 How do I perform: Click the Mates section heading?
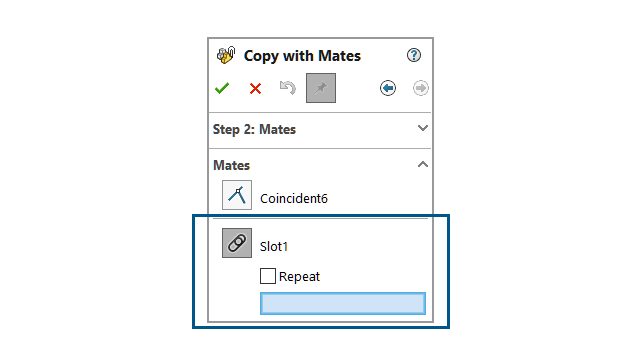(x=231, y=165)
